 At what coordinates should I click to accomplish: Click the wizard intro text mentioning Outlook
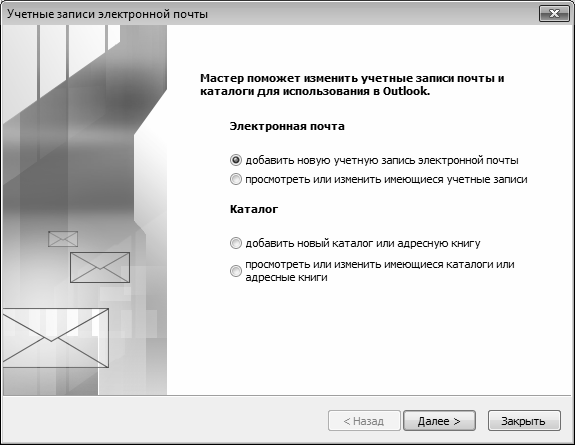[352, 85]
